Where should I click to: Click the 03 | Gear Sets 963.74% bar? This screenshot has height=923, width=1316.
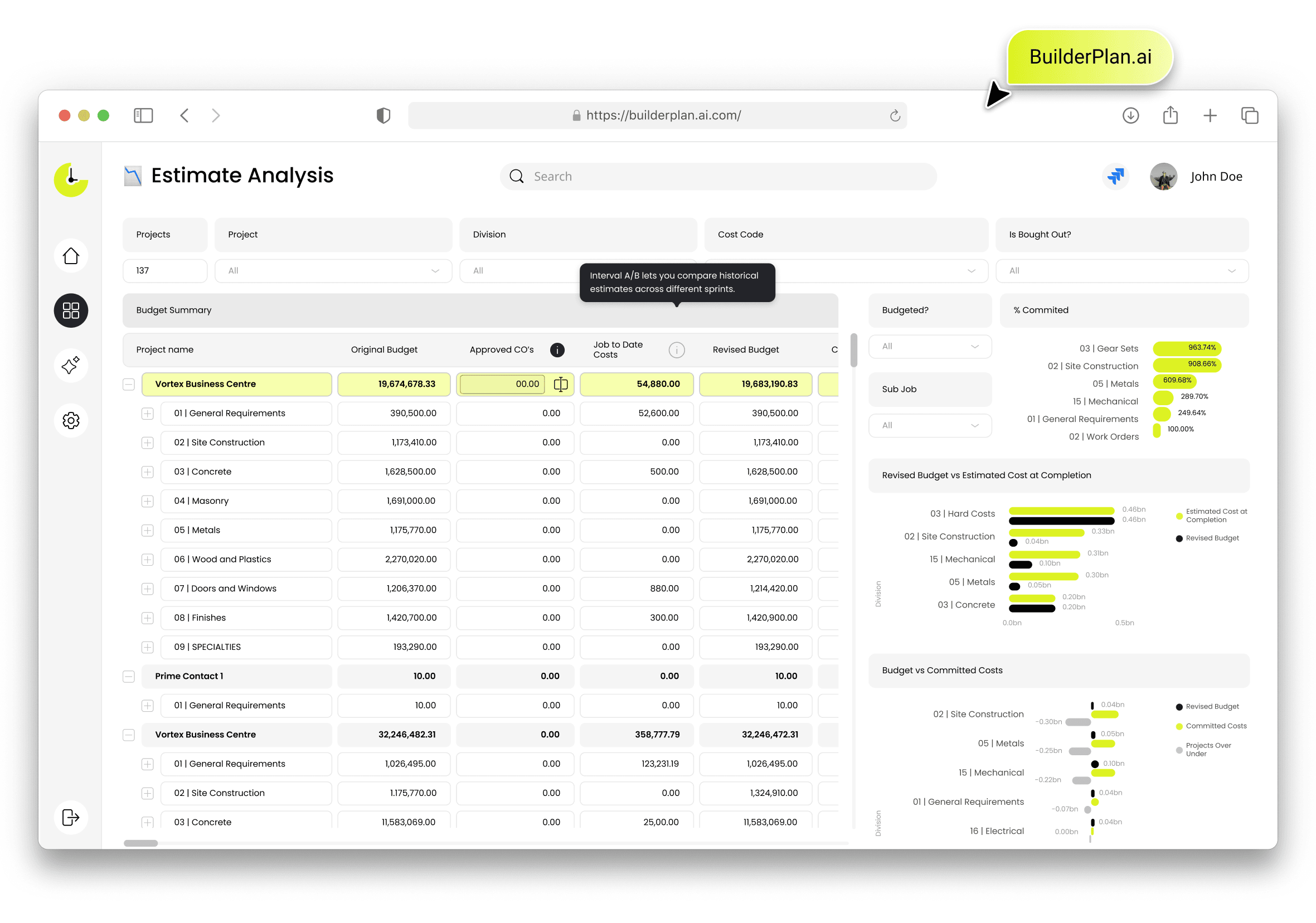click(x=1187, y=348)
